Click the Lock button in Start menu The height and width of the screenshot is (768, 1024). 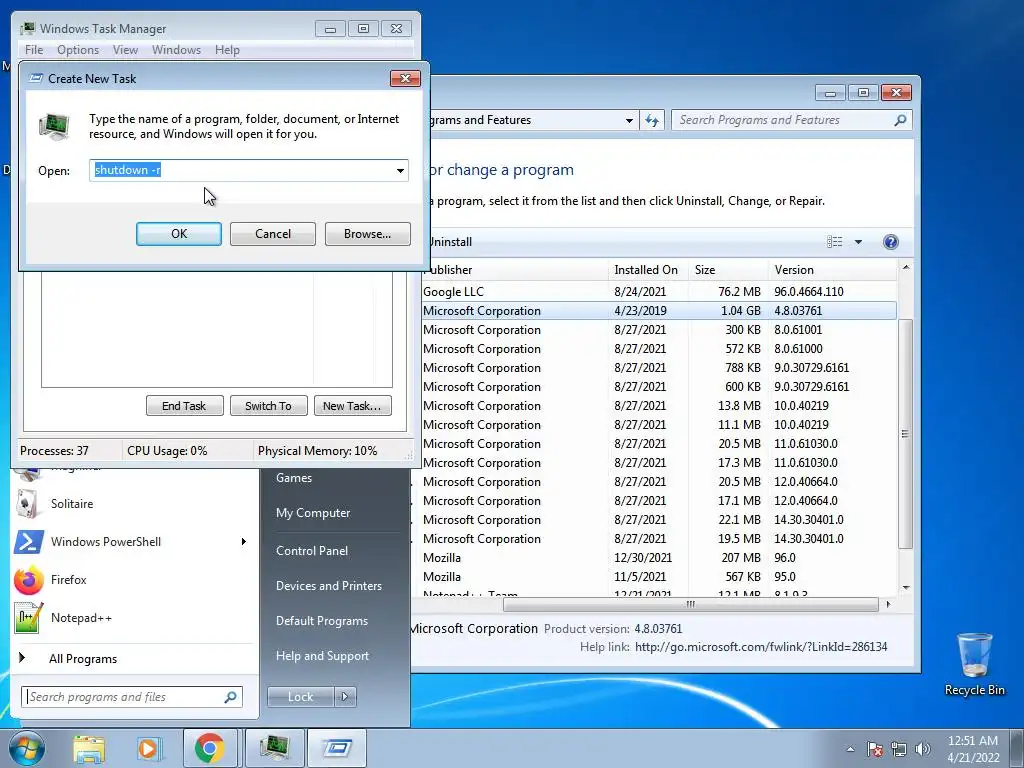tap(300, 697)
